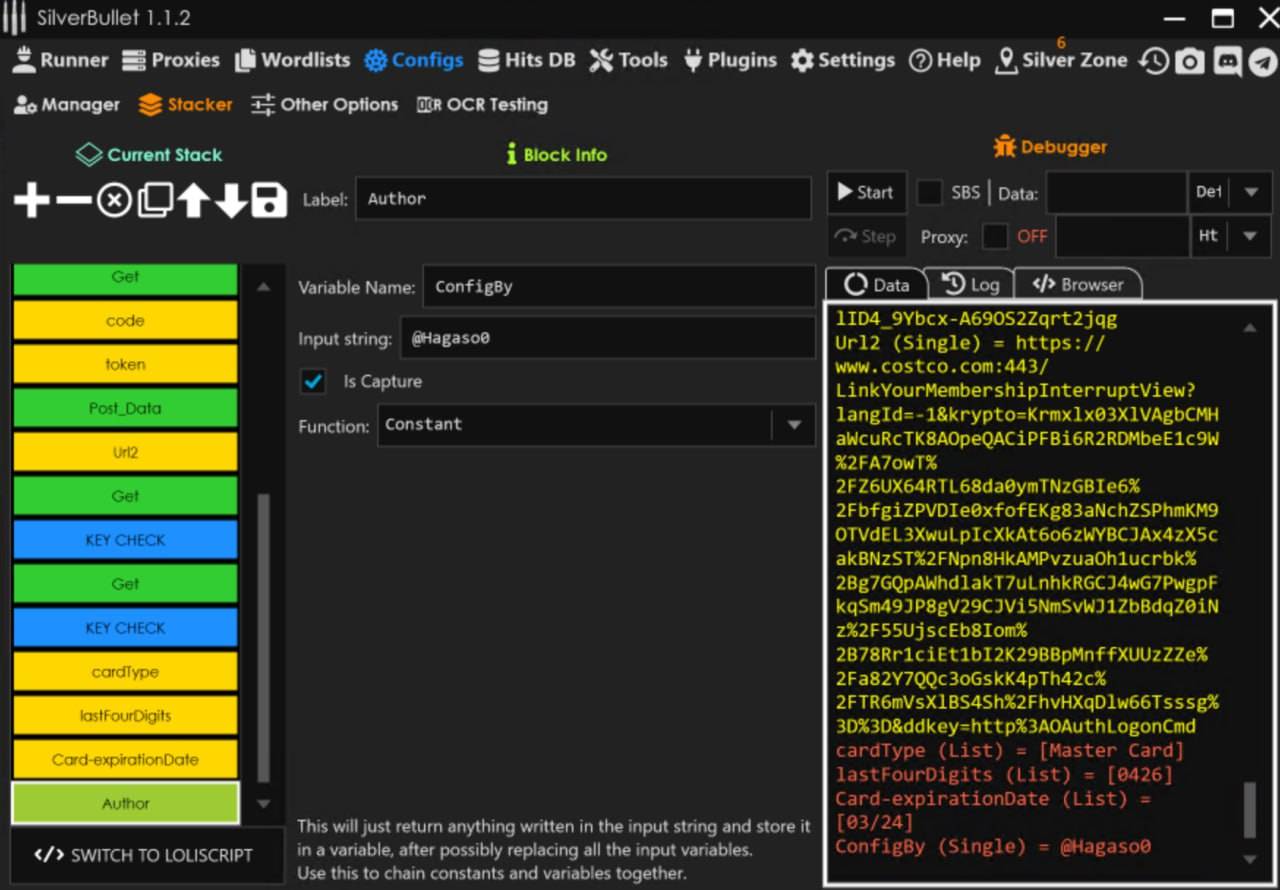Move the selected block up

click(x=193, y=200)
